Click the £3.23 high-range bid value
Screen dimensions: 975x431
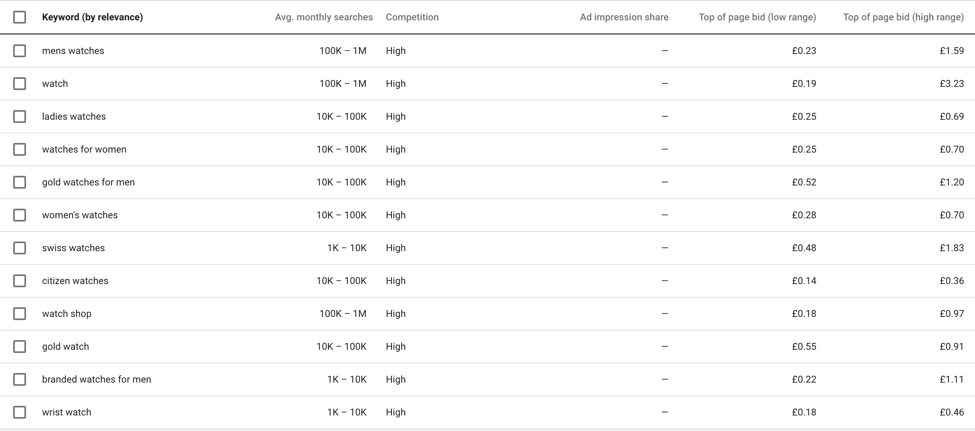point(951,84)
